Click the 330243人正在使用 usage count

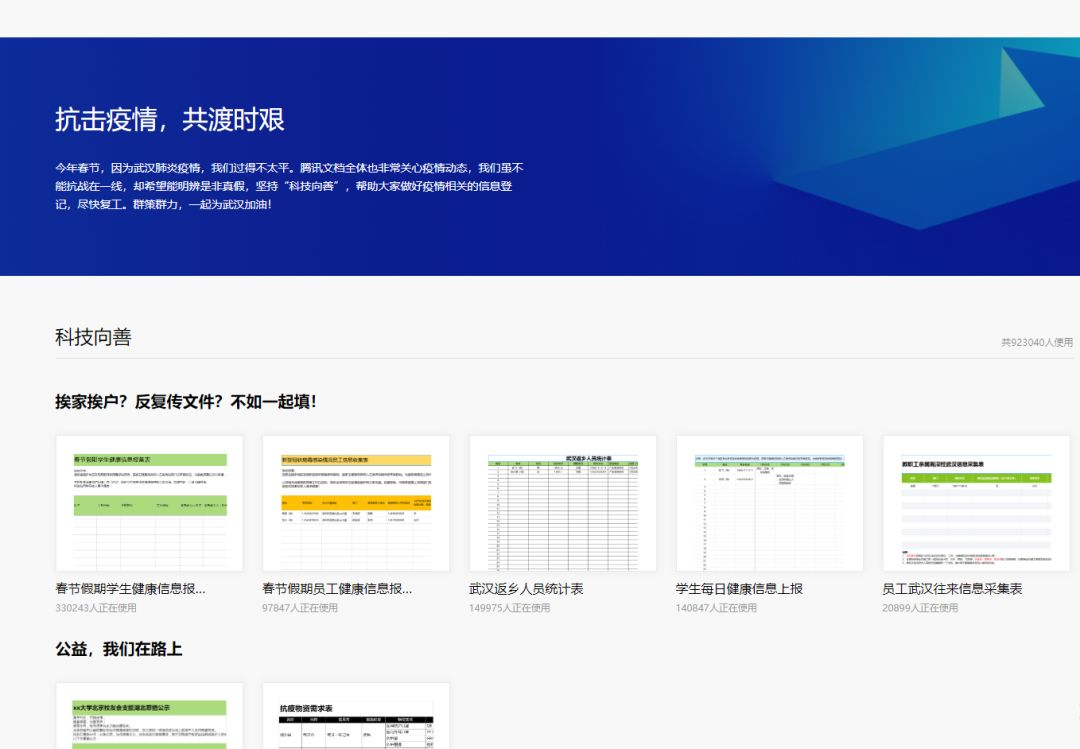pos(96,608)
